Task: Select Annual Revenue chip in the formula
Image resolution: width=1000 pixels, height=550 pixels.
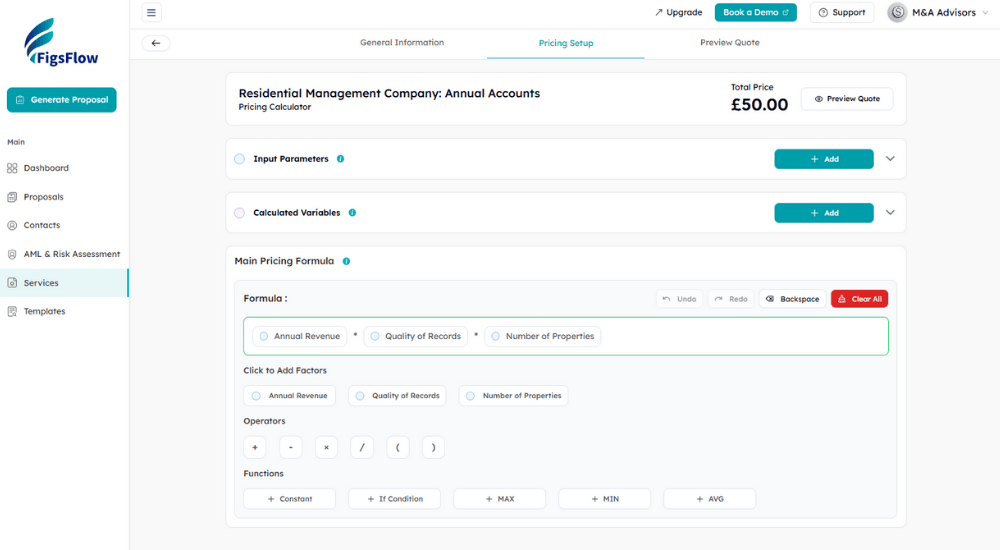Action: (300, 336)
